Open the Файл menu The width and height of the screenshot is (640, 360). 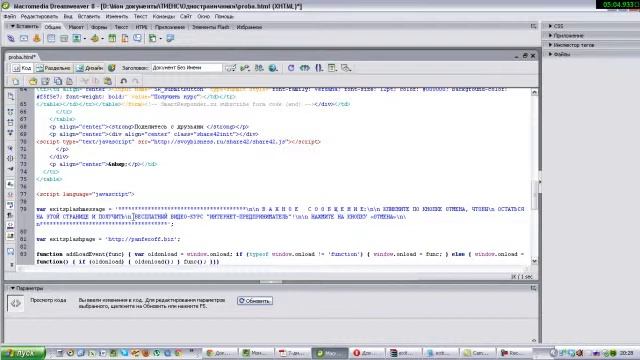[10, 16]
